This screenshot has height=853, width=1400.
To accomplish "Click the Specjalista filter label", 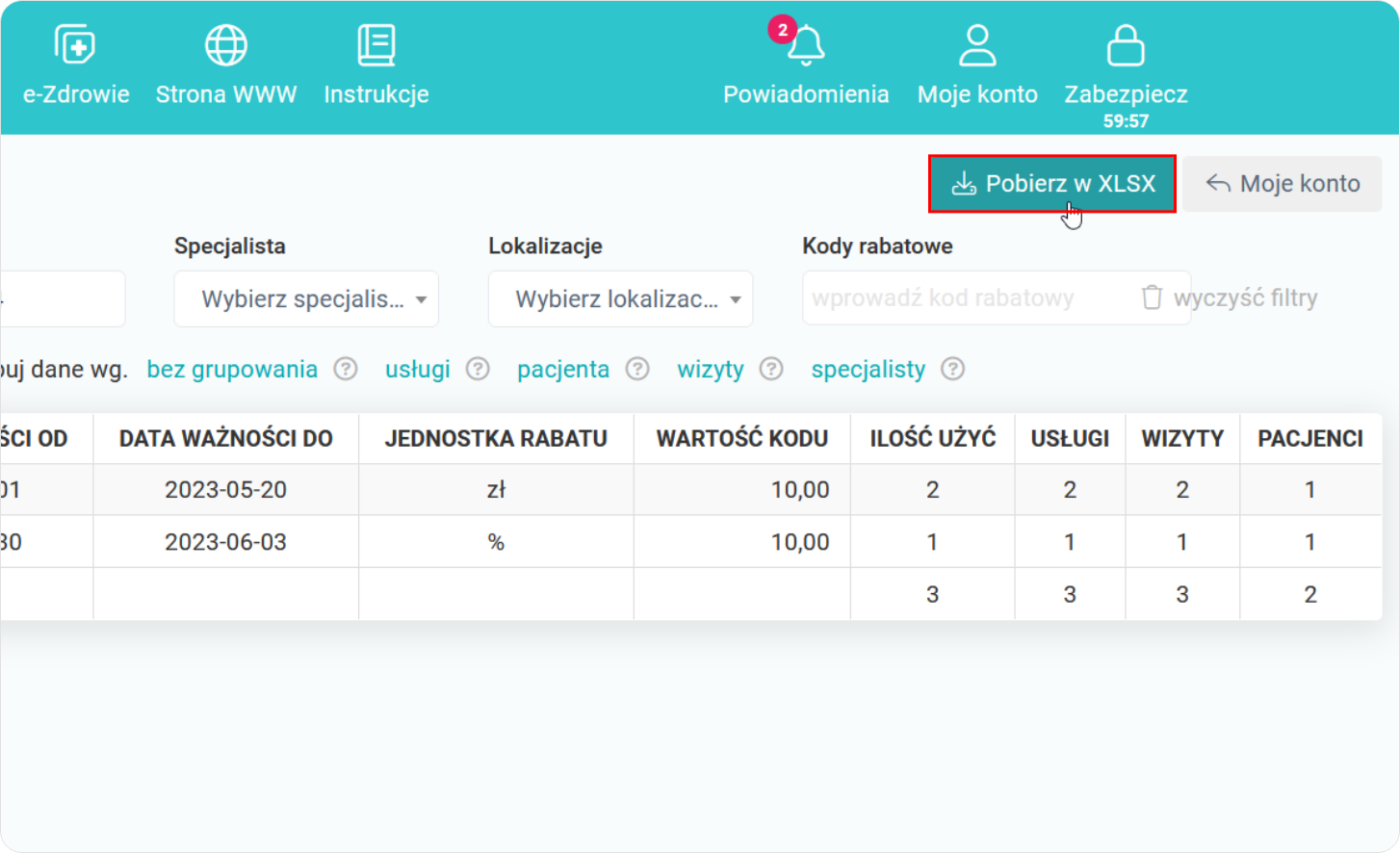I will (230, 246).
